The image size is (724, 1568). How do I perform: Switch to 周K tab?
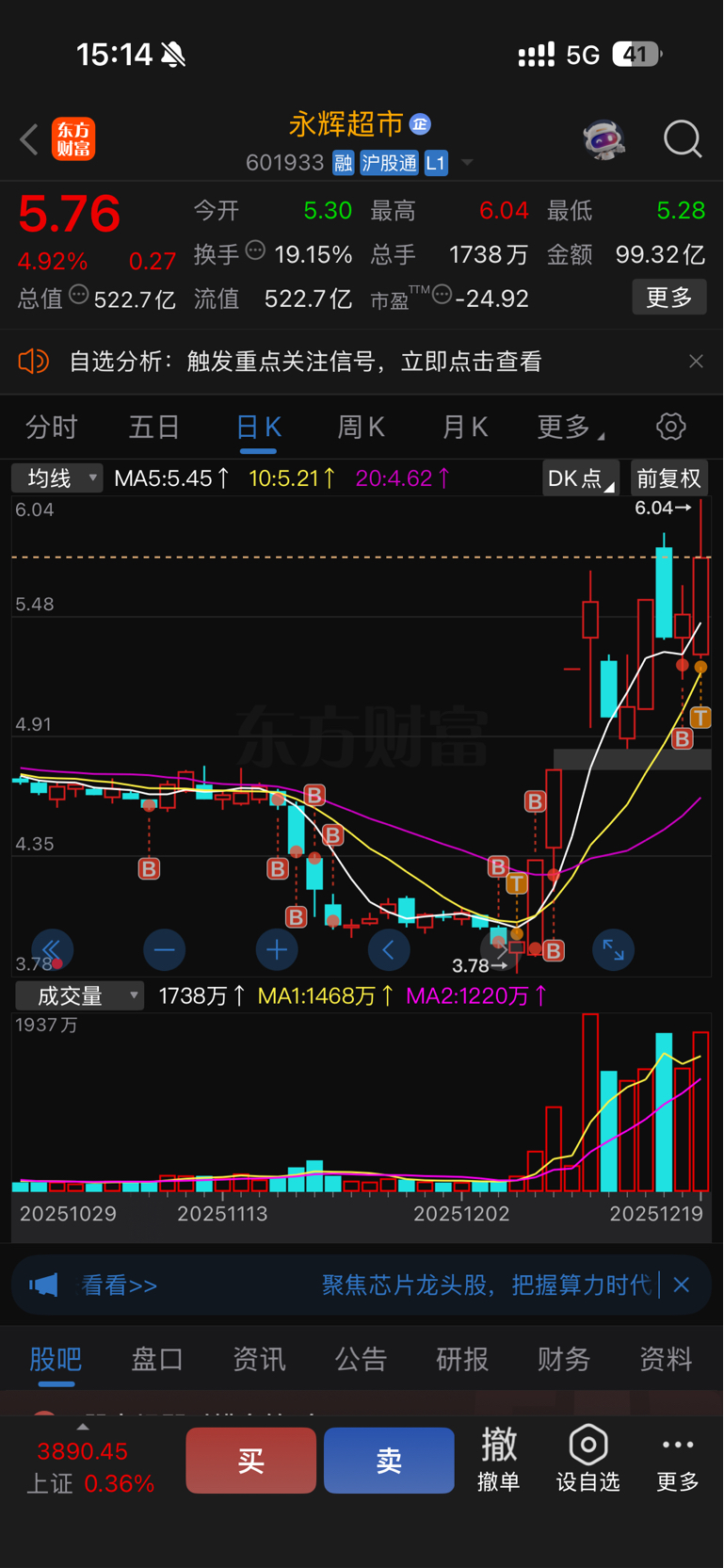click(x=362, y=428)
